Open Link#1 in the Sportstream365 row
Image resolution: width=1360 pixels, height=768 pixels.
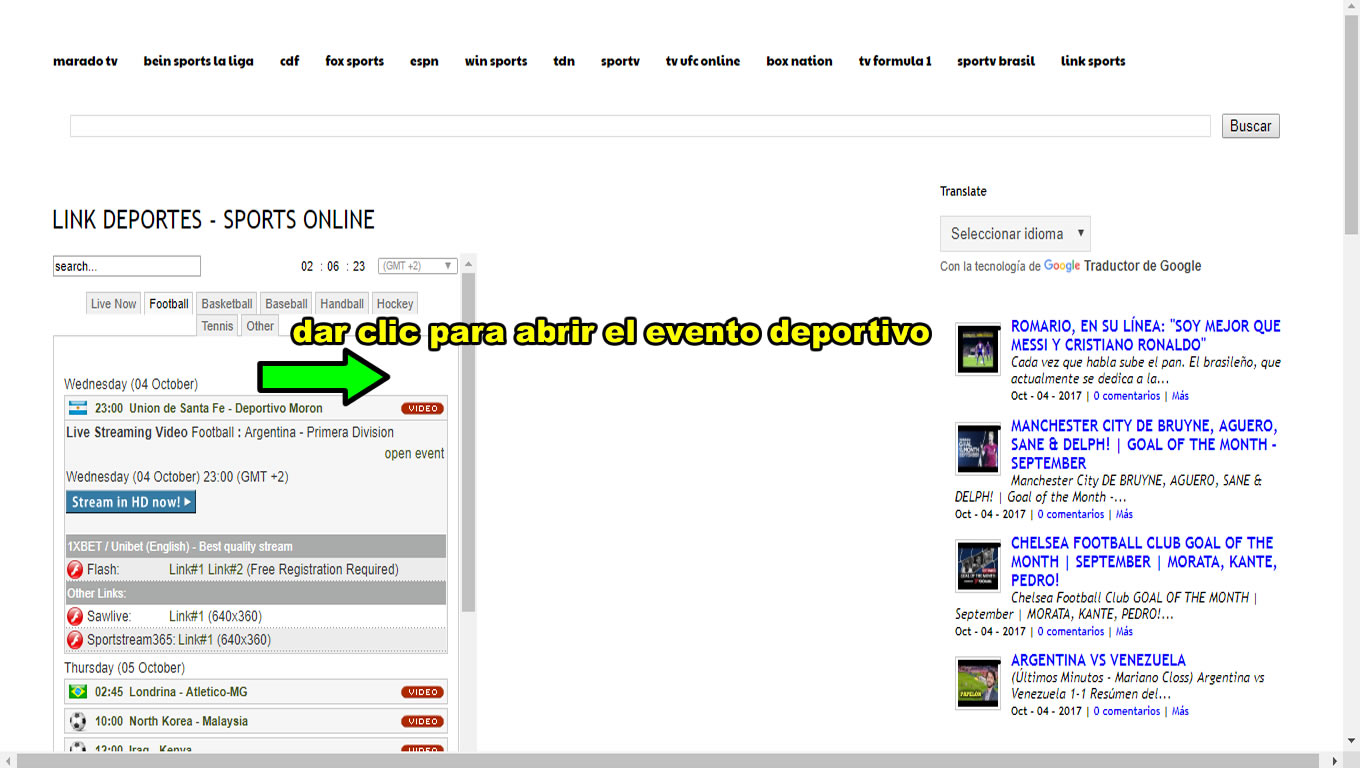click(x=195, y=640)
